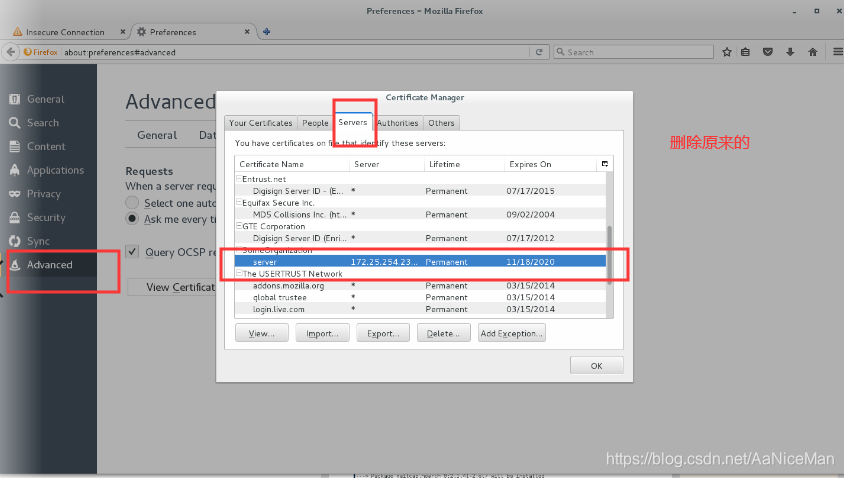Open the hamburger menu icon
Screen dimensions: 844x478
838,52
